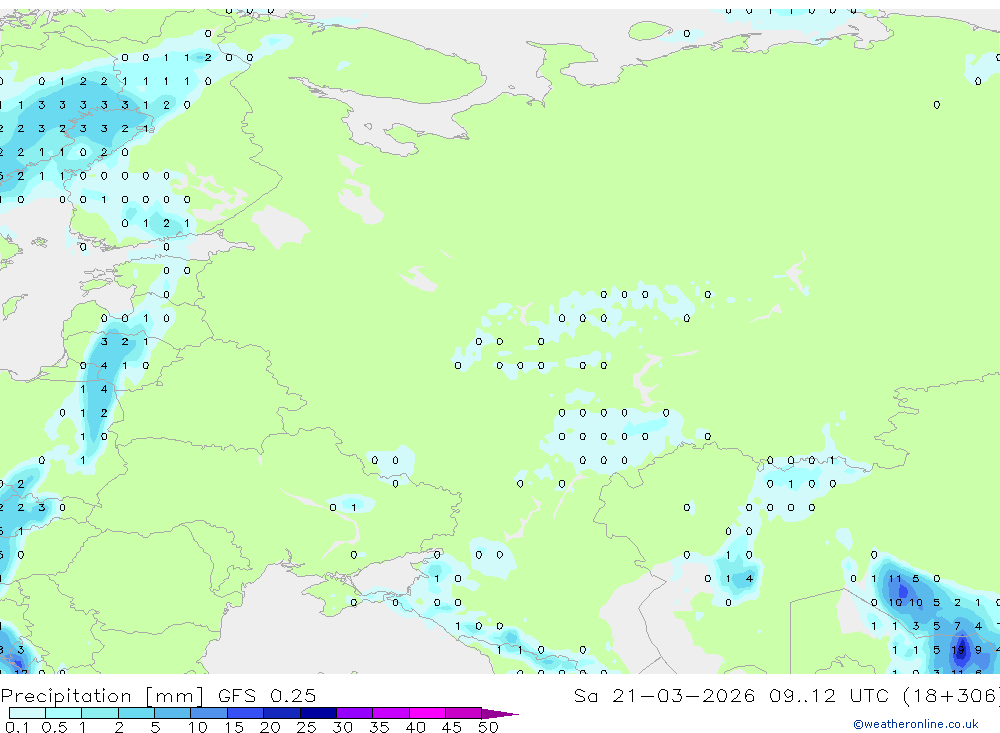Click the 'Precipitation [mm] GFS 0.25' title
This screenshot has height=733, width=1000.
point(158,695)
